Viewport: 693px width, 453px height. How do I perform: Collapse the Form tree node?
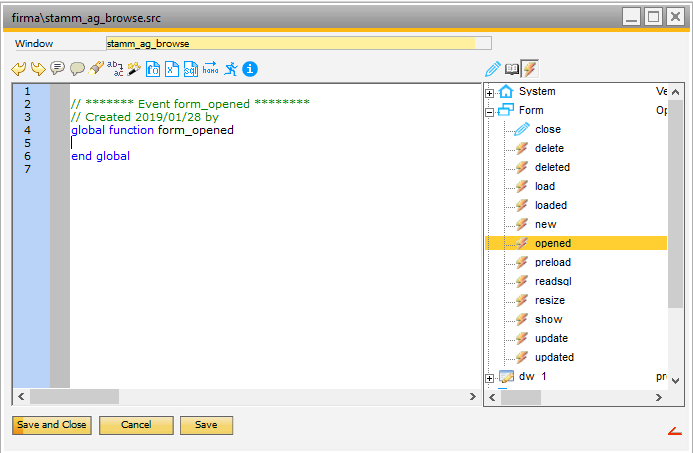tap(490, 111)
